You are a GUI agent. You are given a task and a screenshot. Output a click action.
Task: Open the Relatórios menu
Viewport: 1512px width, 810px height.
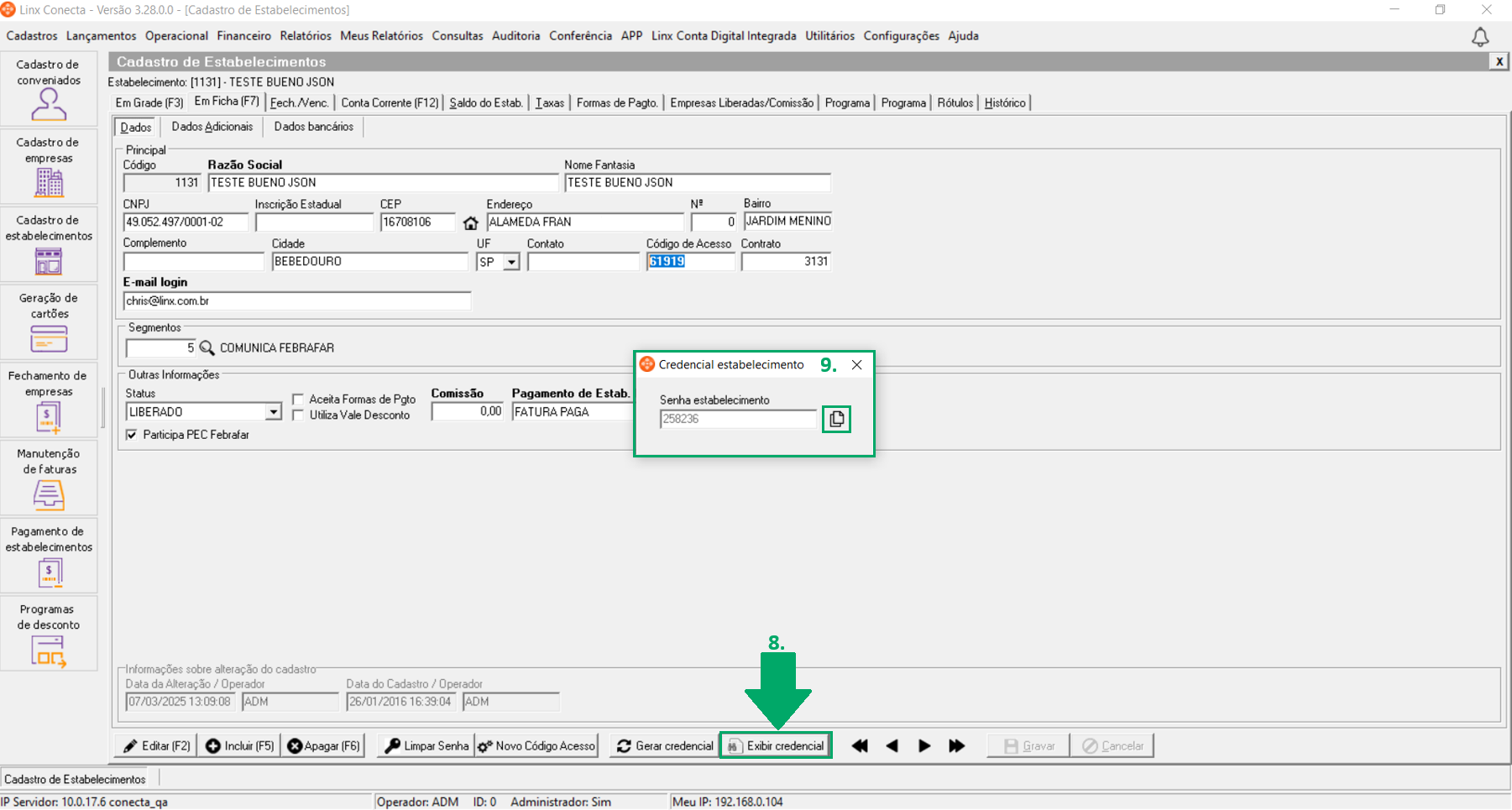coord(306,36)
